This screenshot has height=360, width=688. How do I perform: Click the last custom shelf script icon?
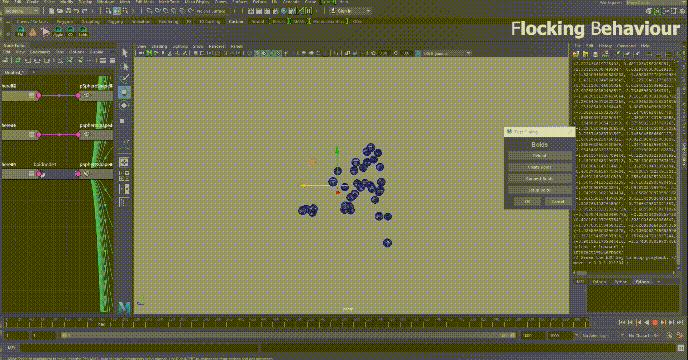(83, 31)
